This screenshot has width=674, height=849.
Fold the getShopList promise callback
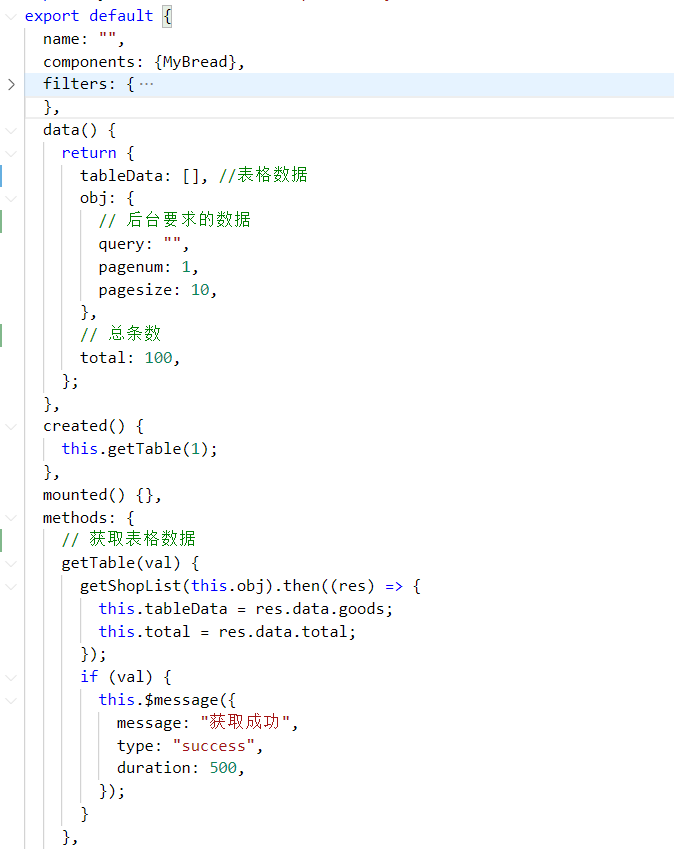[x=11, y=586]
